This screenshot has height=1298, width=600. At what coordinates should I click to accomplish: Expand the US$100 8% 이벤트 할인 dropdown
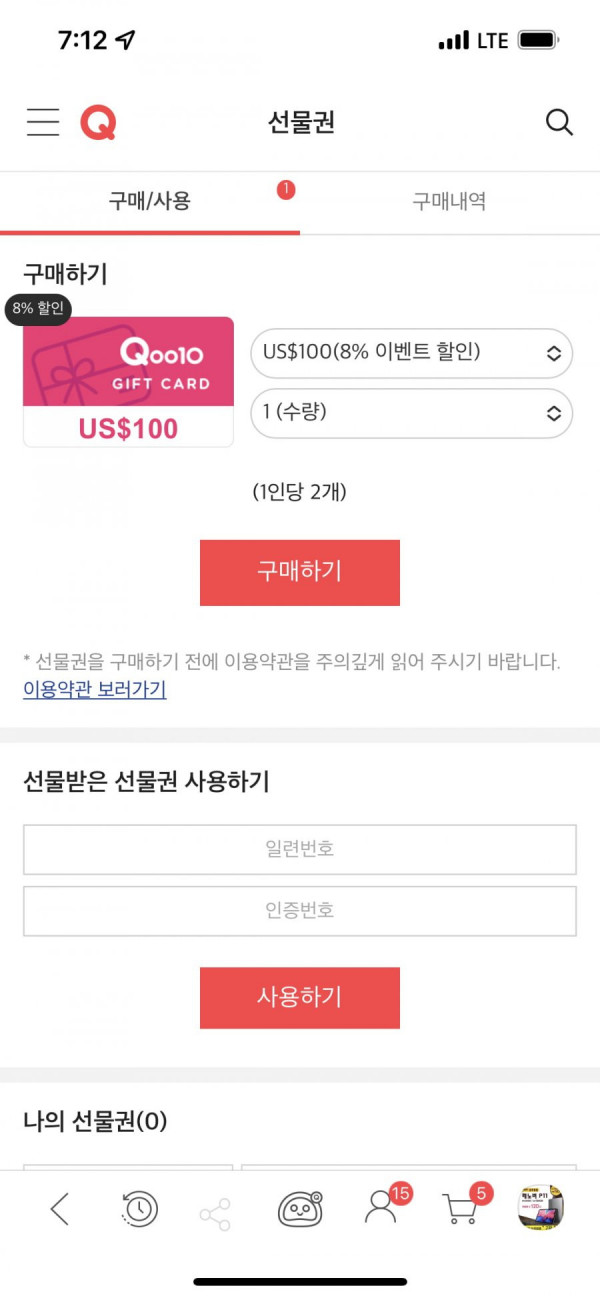[x=411, y=353]
